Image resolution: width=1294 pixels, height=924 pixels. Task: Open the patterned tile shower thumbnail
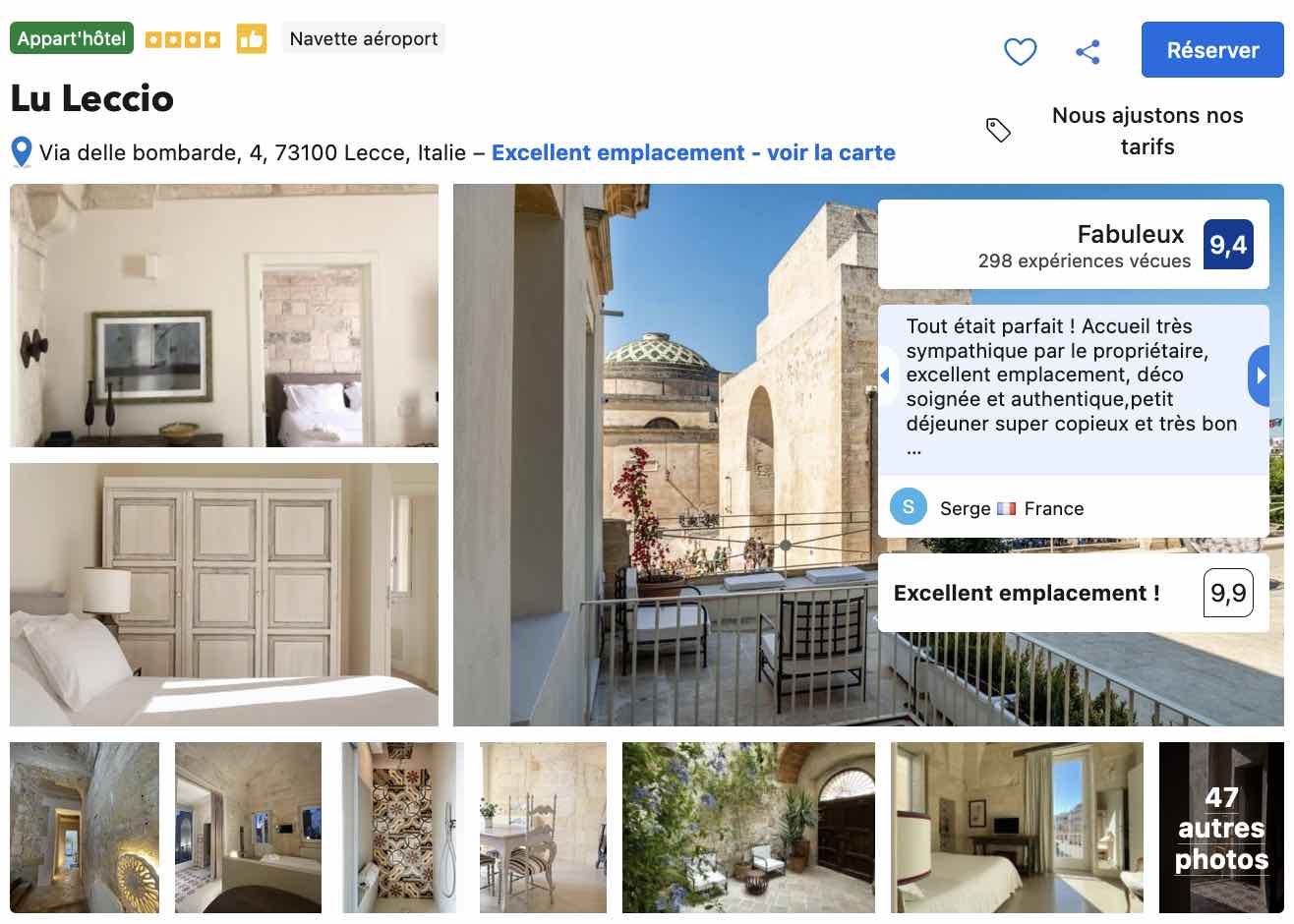401,828
